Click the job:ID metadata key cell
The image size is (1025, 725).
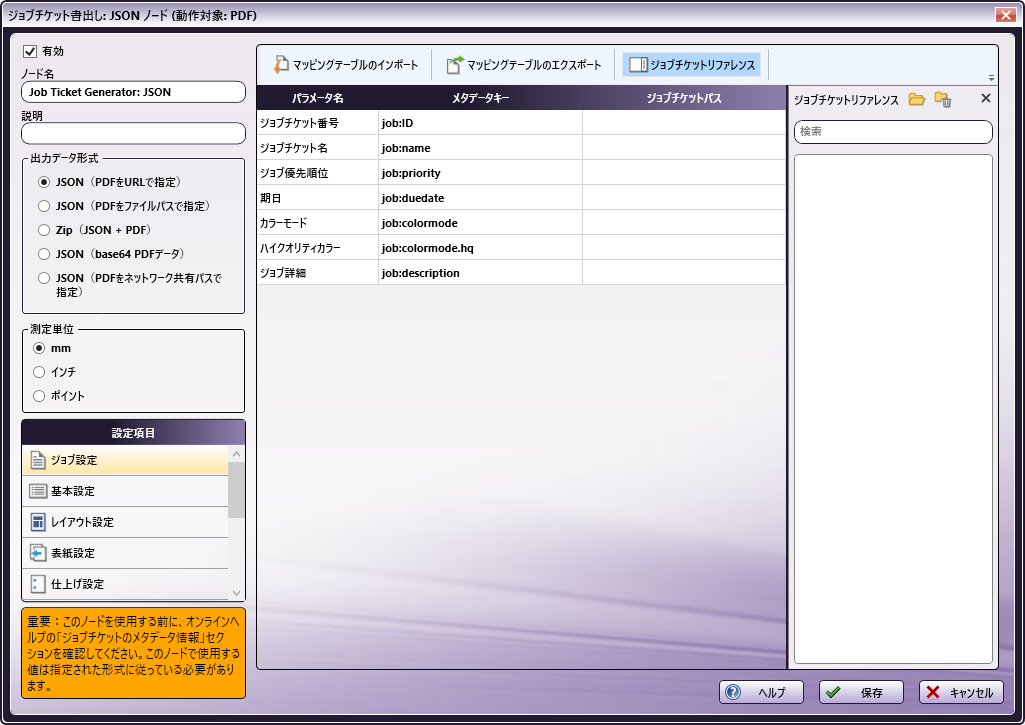(480, 123)
